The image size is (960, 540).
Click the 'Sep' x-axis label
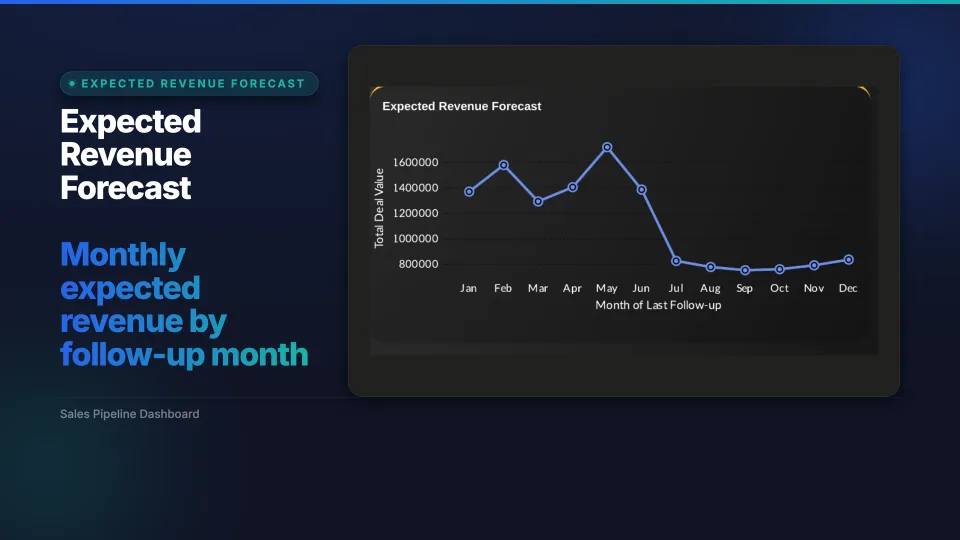(x=744, y=288)
